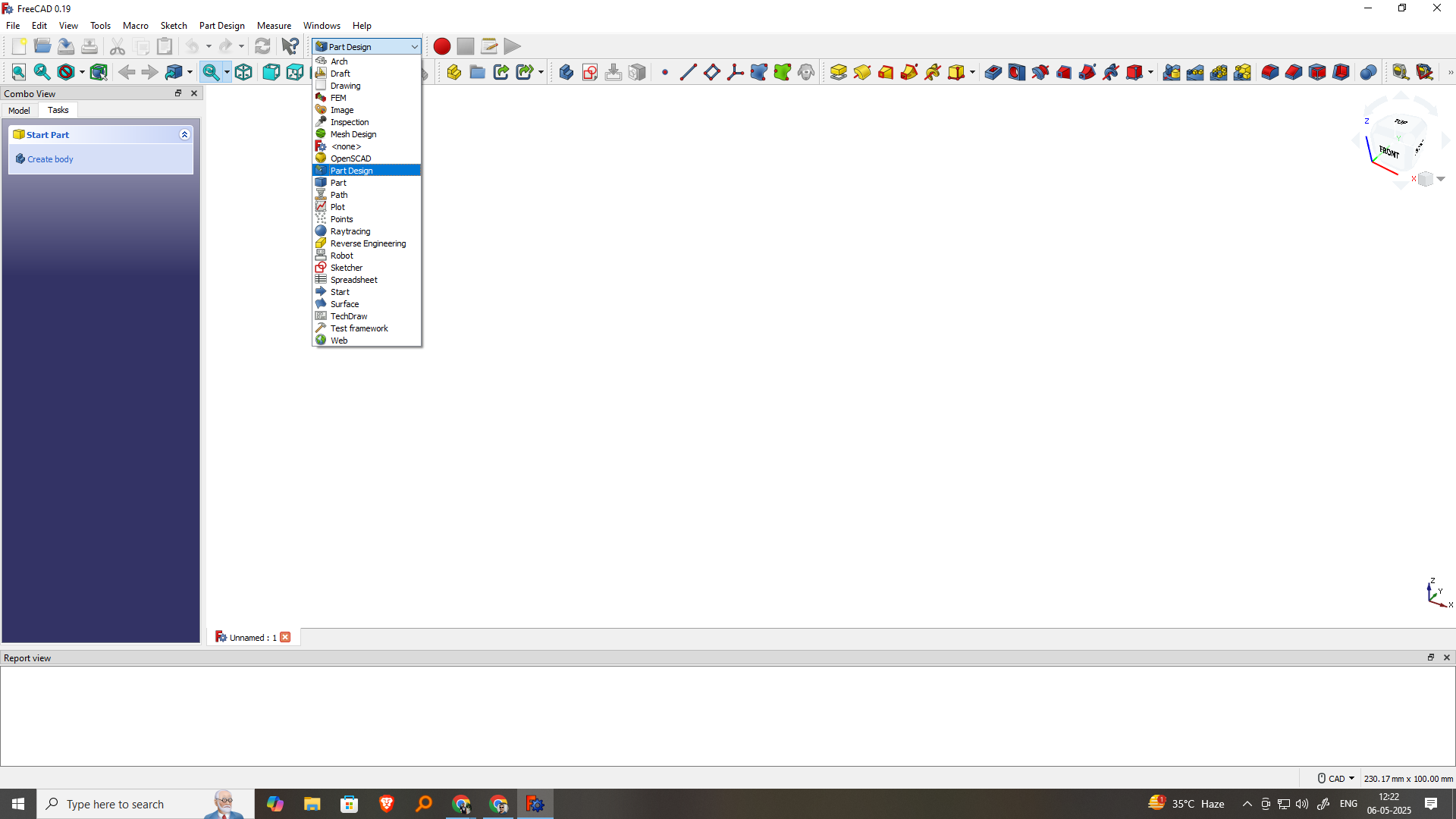
Task: Open the navigation cube mini menu
Action: [x=1432, y=179]
